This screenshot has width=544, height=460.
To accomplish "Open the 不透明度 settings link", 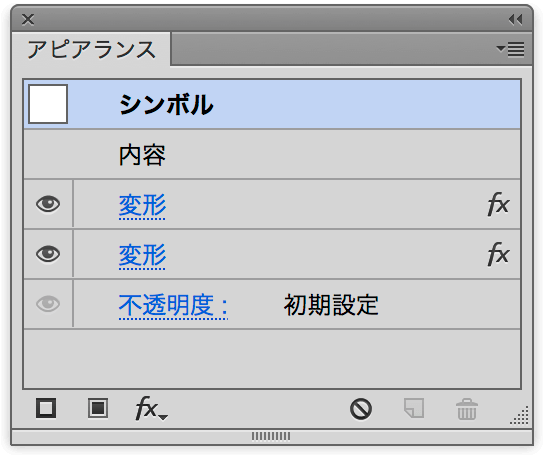I will coord(173,306).
